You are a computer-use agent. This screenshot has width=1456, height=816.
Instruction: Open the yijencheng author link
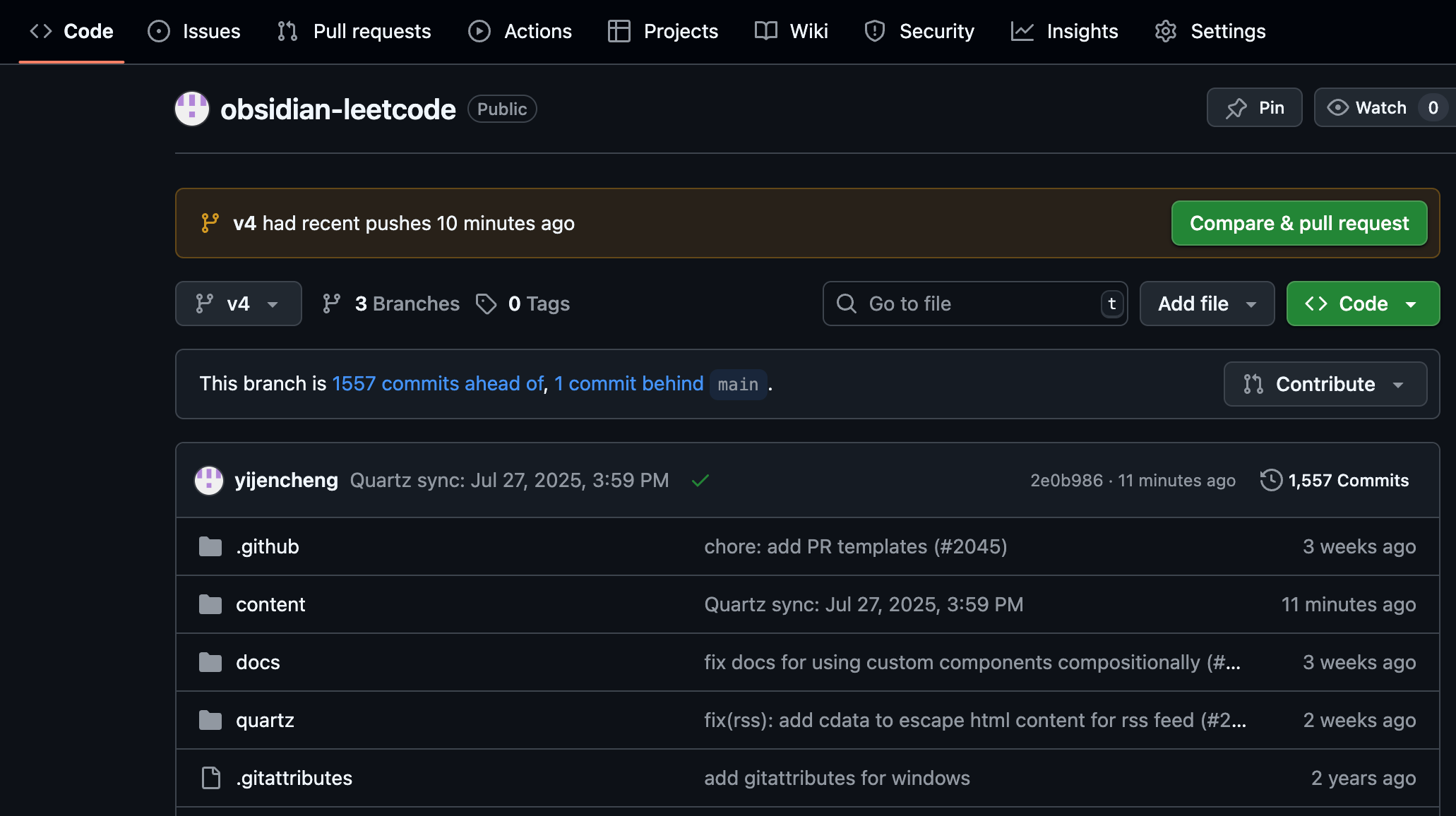[x=286, y=480]
